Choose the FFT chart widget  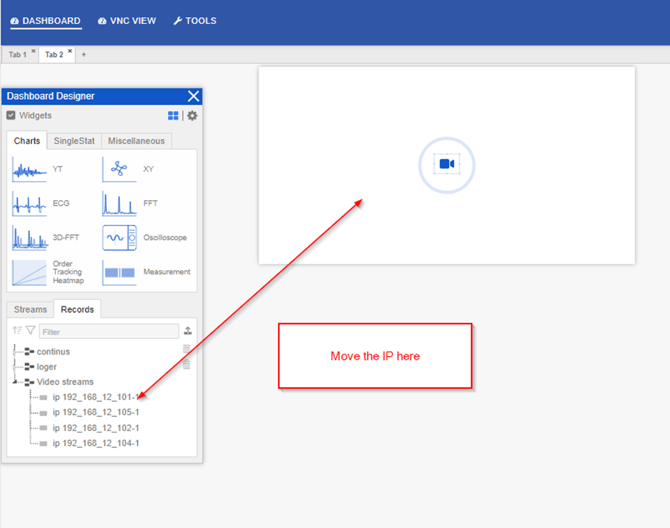coord(119,204)
